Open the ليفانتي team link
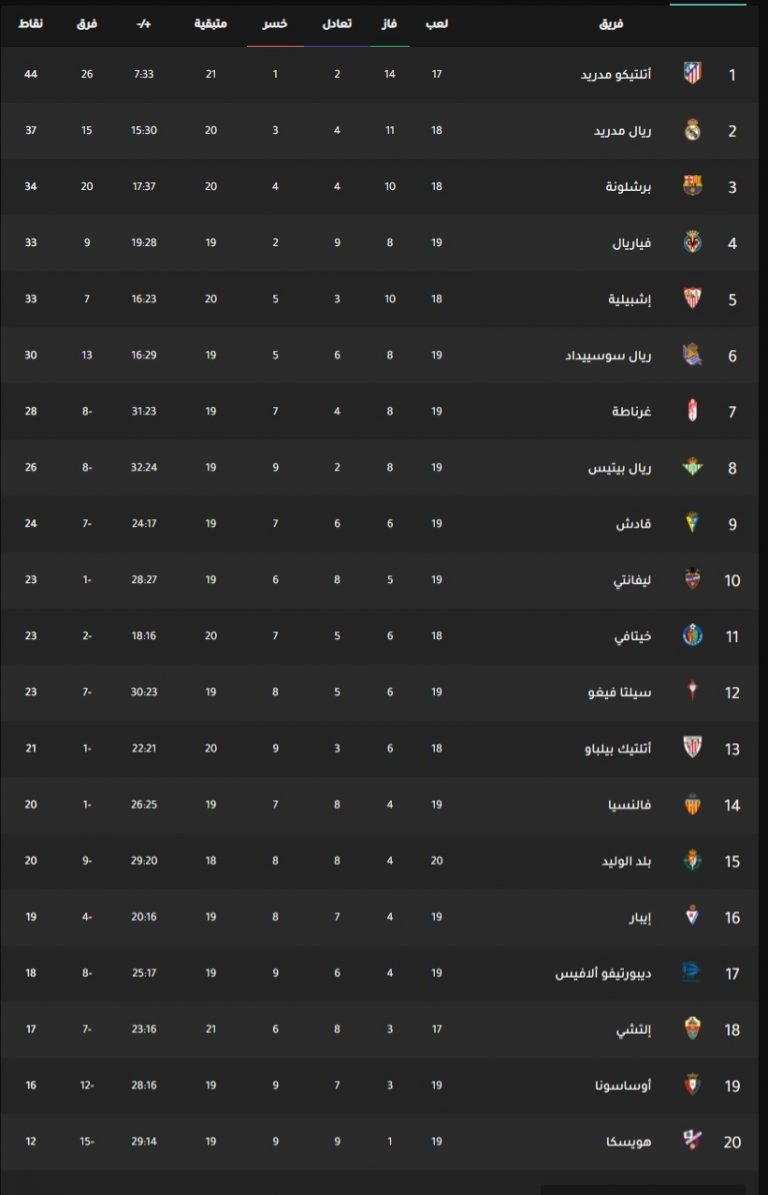Image resolution: width=768 pixels, height=1195 pixels. pos(633,580)
